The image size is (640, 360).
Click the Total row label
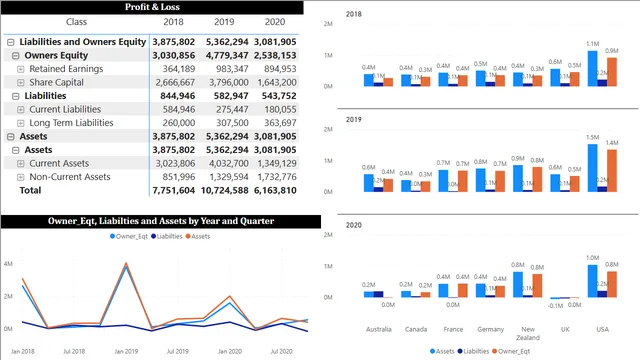(30, 190)
